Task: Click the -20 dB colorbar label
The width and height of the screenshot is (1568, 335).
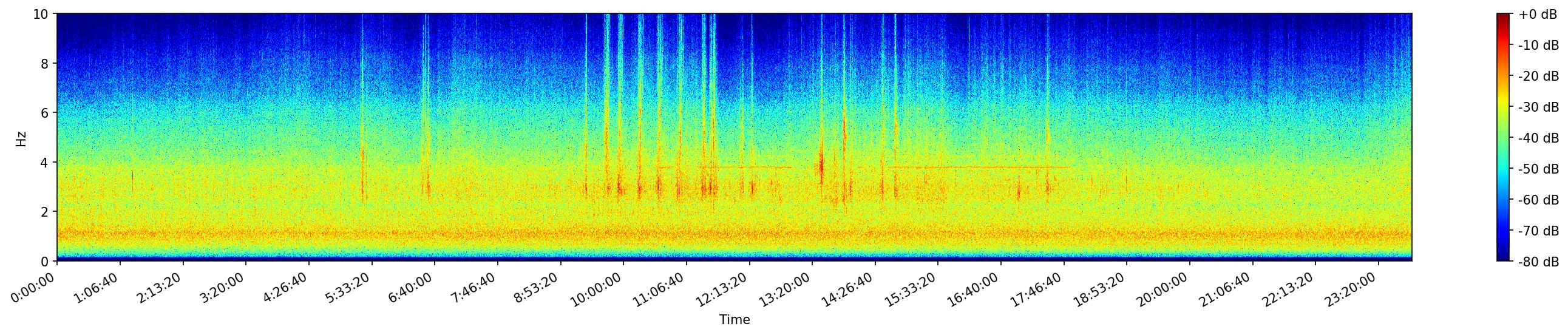Action: click(1538, 76)
